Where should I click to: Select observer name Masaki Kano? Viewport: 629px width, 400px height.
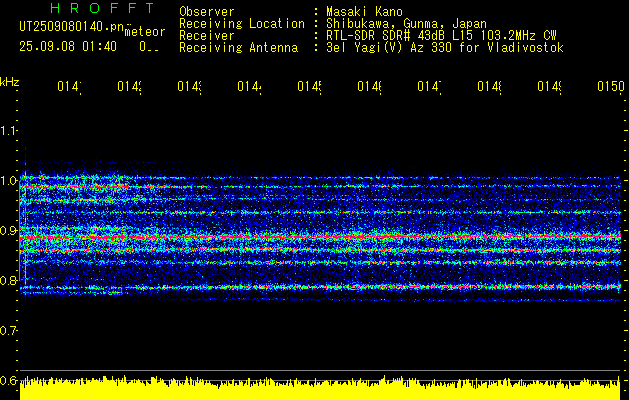click(x=364, y=11)
